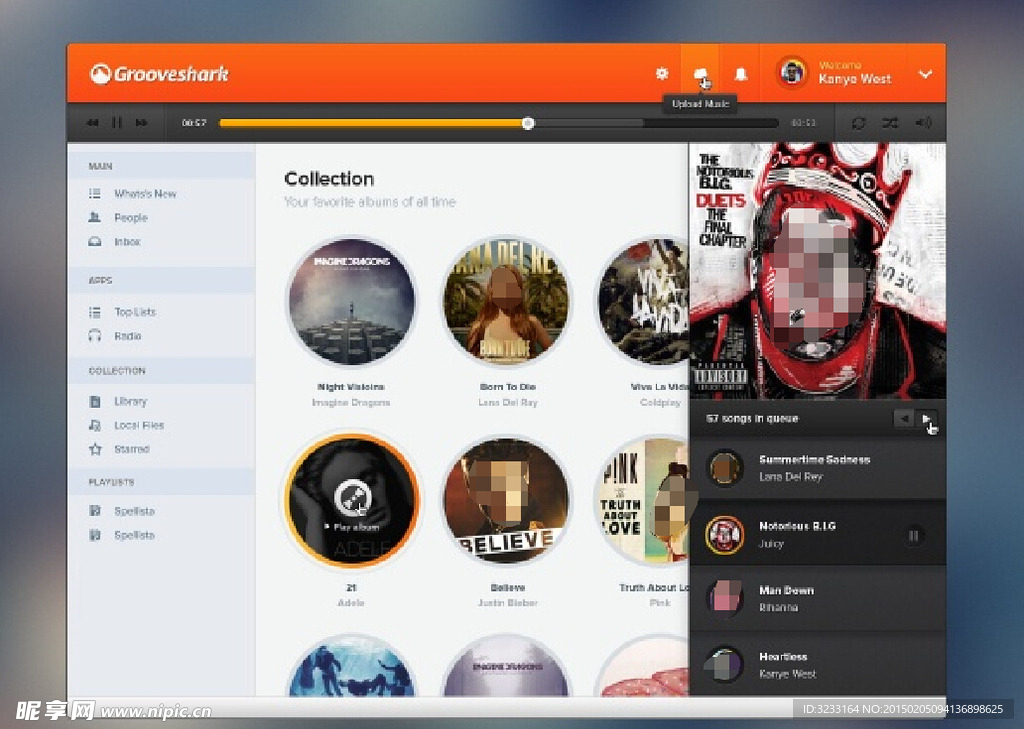
Task: Click the Grooveshark logo
Action: click(160, 74)
